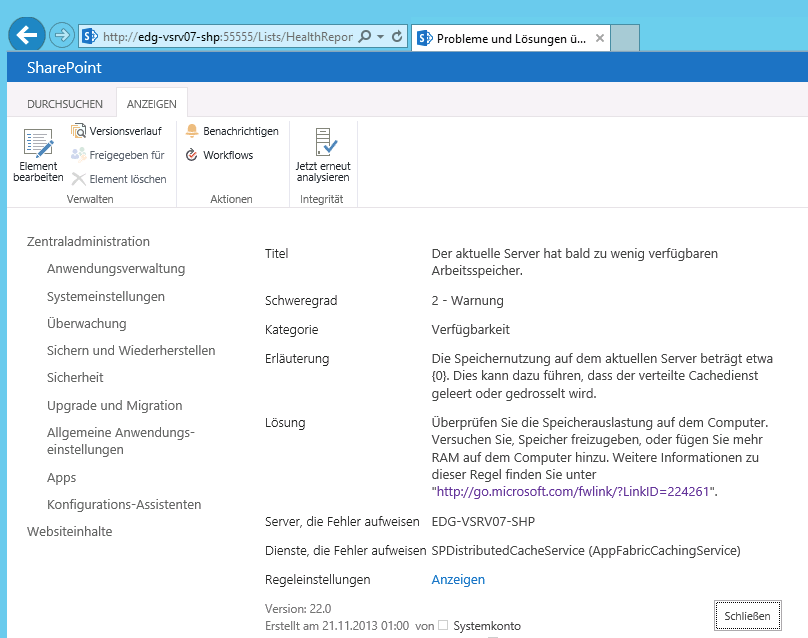Open Überwachung in navigation

point(87,323)
